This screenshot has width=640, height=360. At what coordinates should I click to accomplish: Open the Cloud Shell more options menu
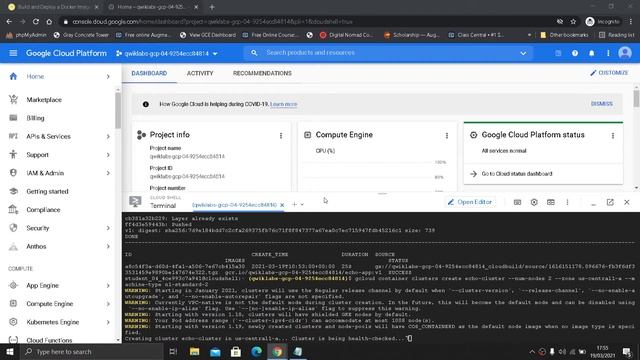pyautogui.click(x=567, y=202)
